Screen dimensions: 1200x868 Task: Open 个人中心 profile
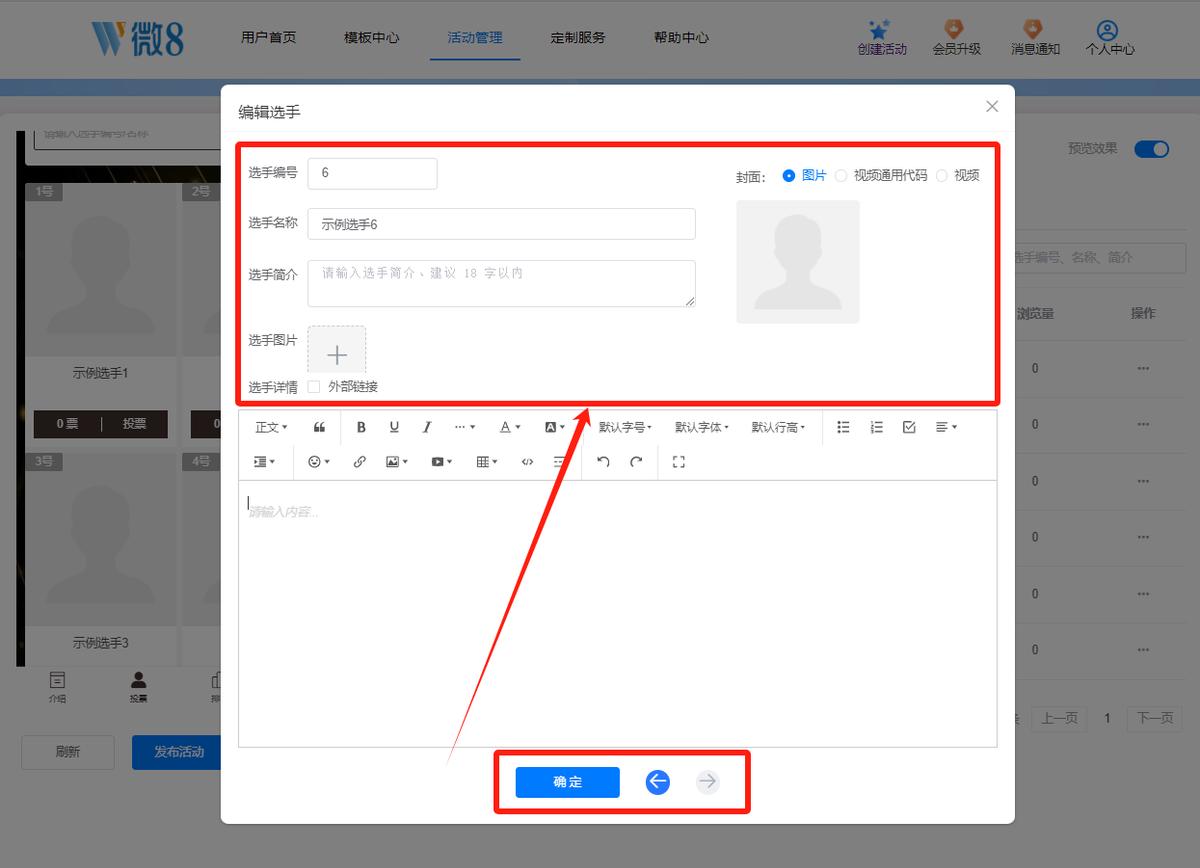click(x=1110, y=38)
